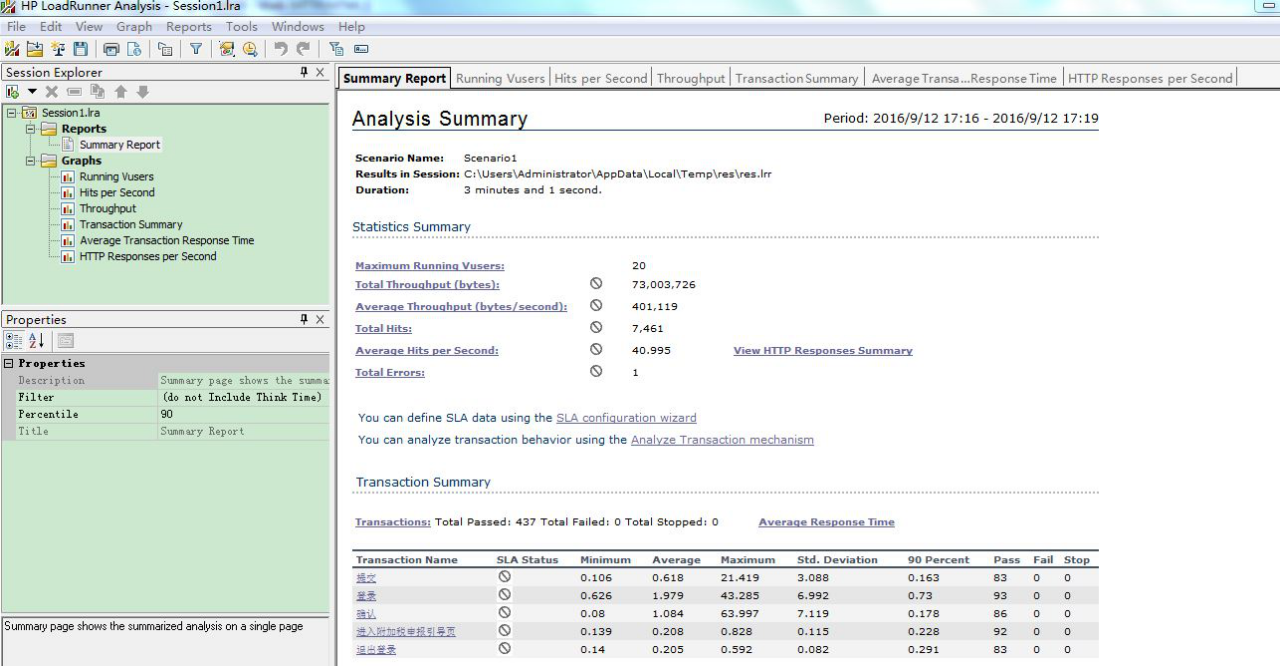Collapse the Session1.lra tree node
1280x666 pixels.
click(x=11, y=113)
